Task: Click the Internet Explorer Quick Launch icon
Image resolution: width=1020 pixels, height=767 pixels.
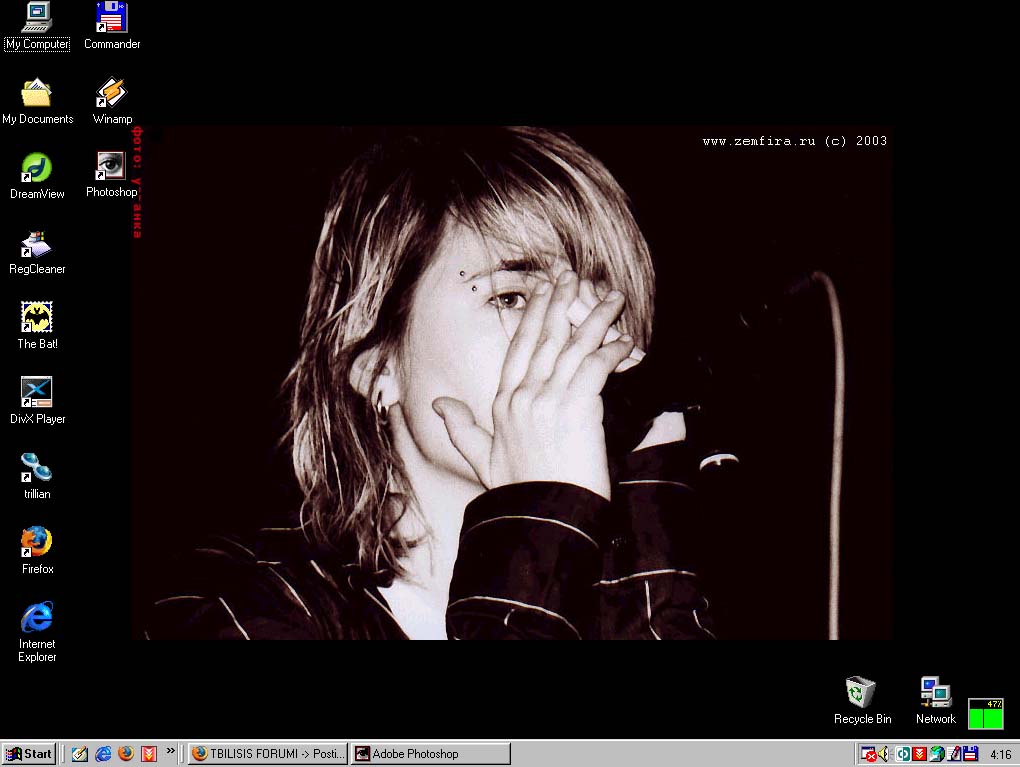Action: click(103, 754)
